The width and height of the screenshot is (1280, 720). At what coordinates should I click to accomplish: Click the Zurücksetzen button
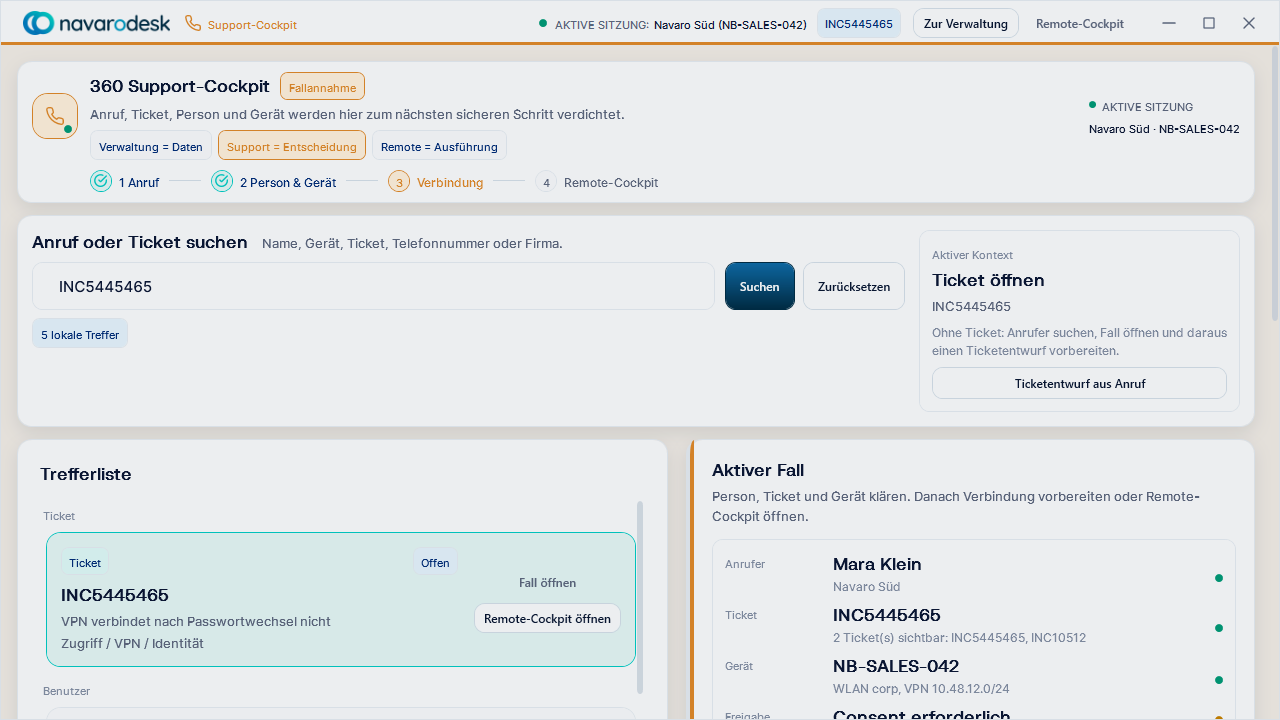(x=854, y=286)
